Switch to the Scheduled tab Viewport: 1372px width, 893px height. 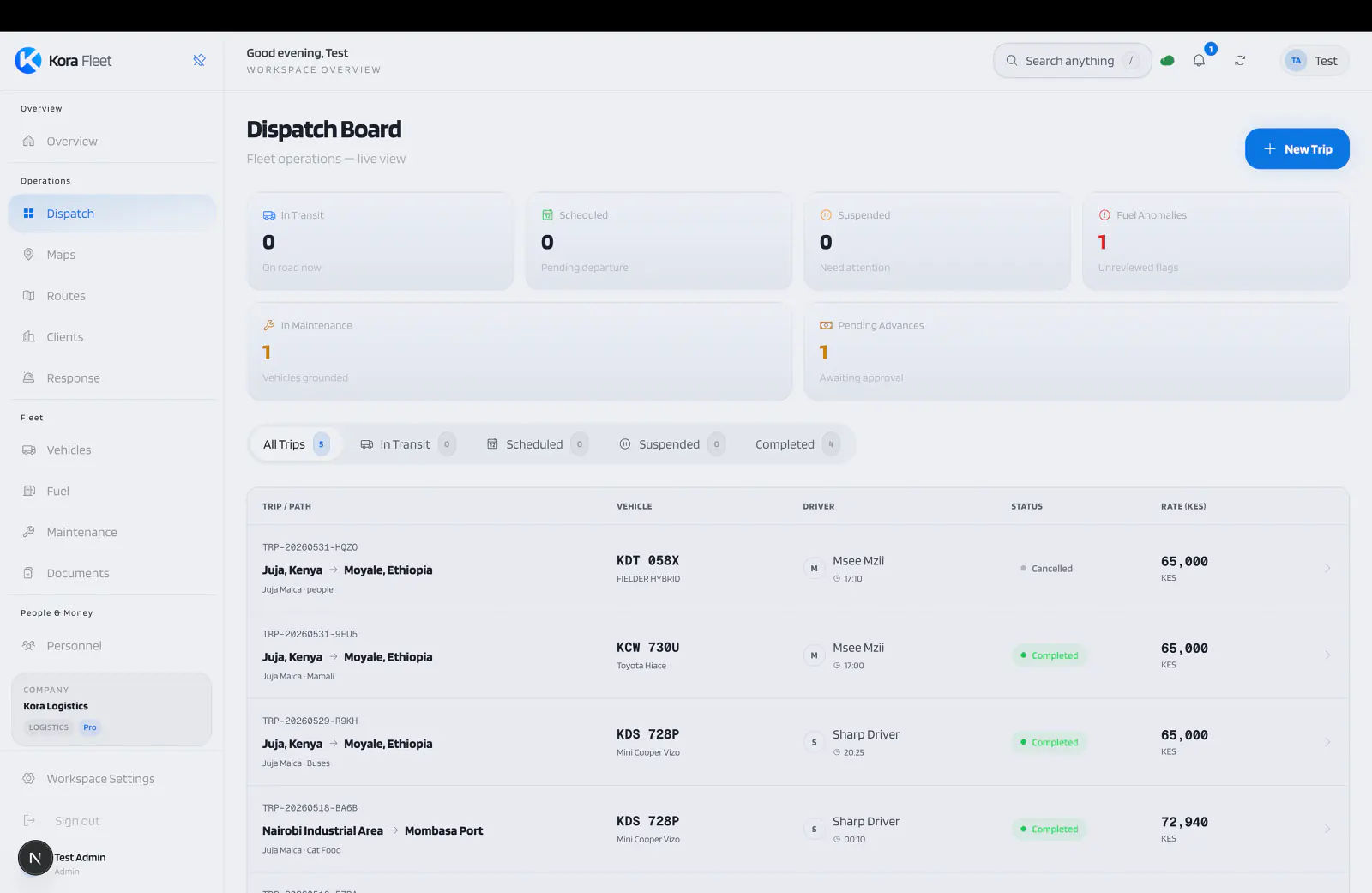click(x=537, y=444)
